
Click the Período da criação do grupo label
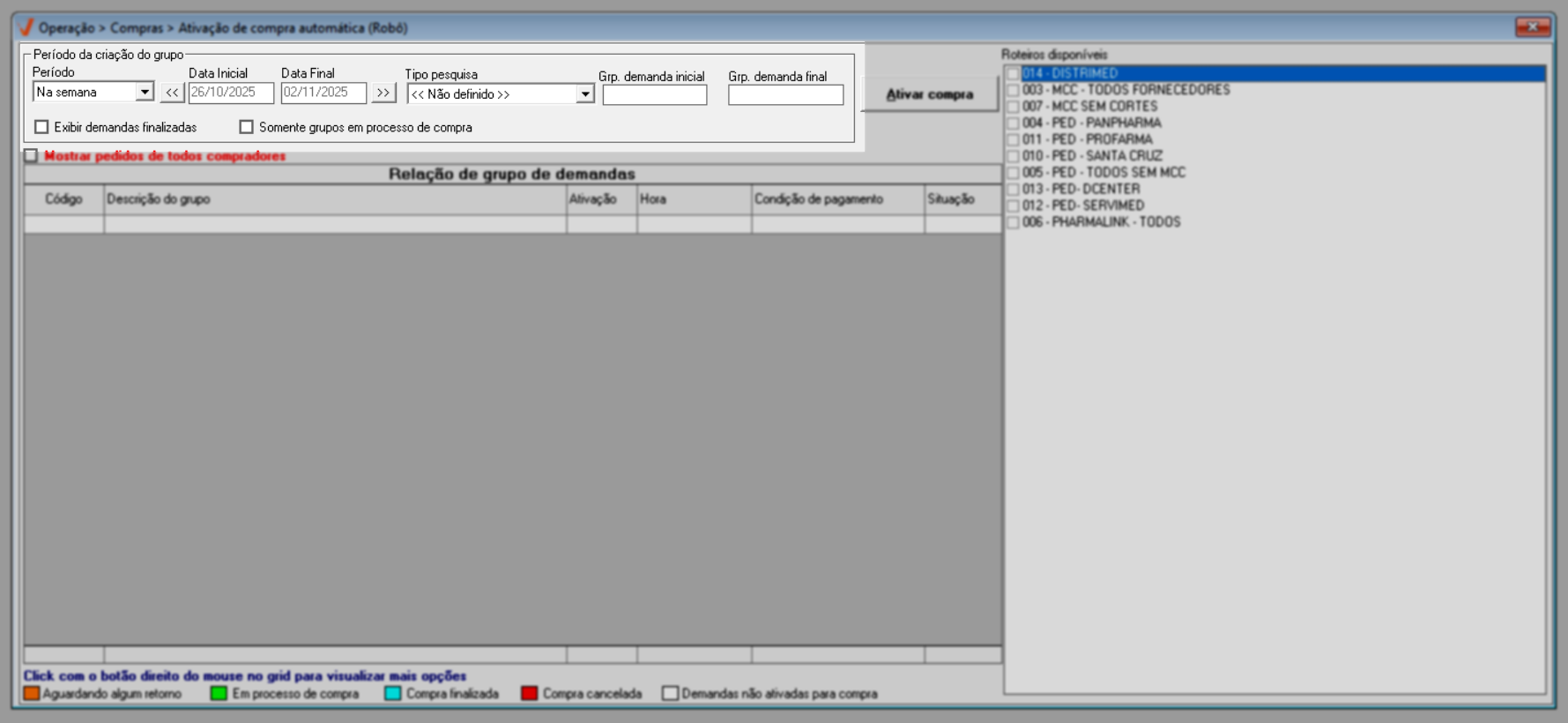(x=108, y=55)
